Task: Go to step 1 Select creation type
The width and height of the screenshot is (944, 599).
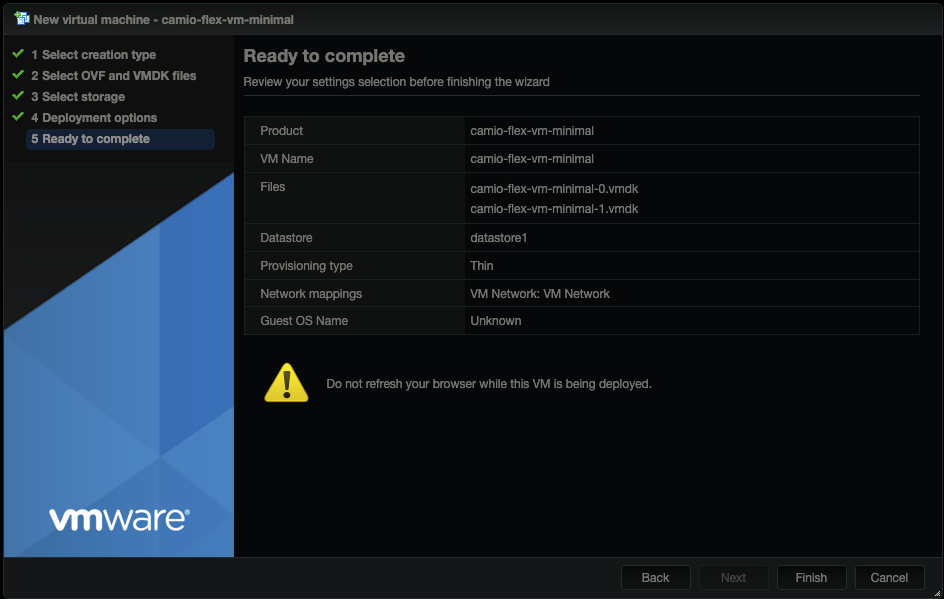Action: point(93,55)
